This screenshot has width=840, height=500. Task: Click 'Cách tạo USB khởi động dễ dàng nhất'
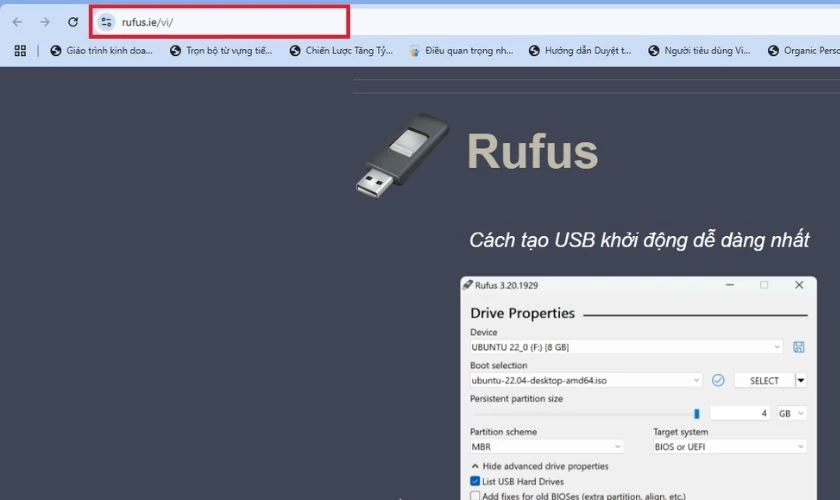point(639,240)
